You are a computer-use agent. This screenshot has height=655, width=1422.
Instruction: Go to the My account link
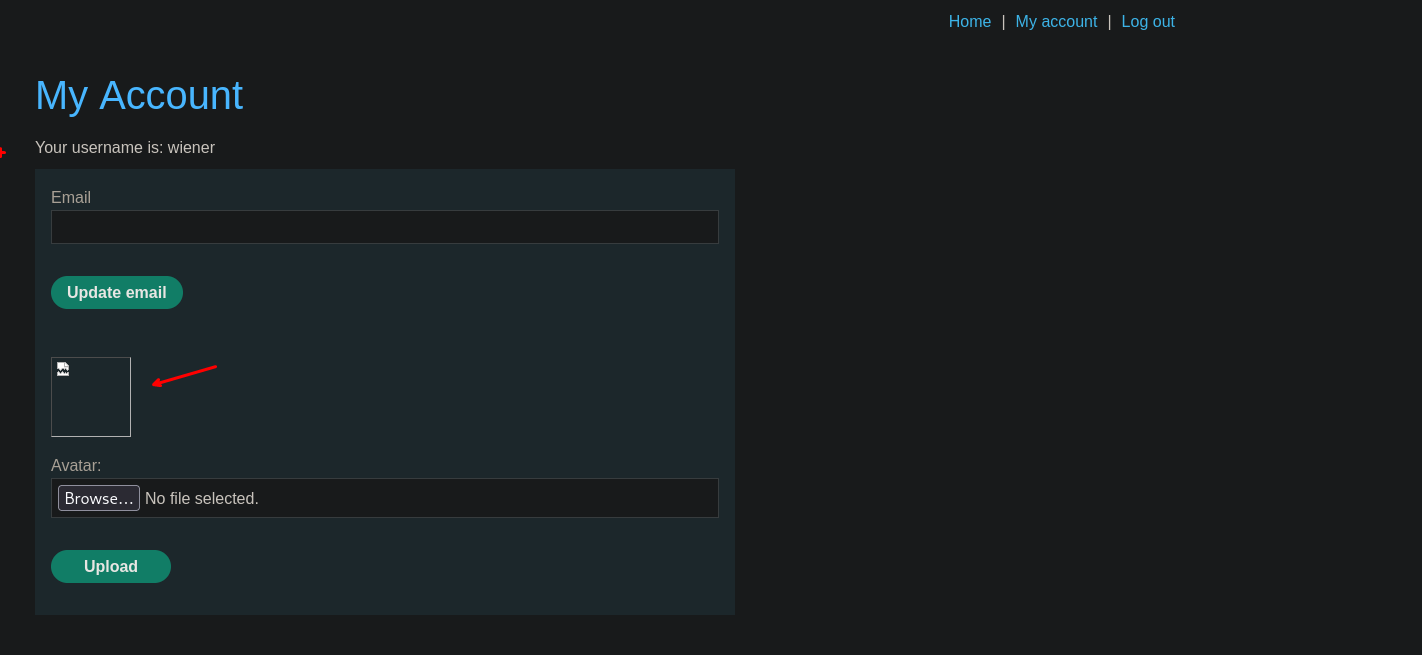[1056, 22]
